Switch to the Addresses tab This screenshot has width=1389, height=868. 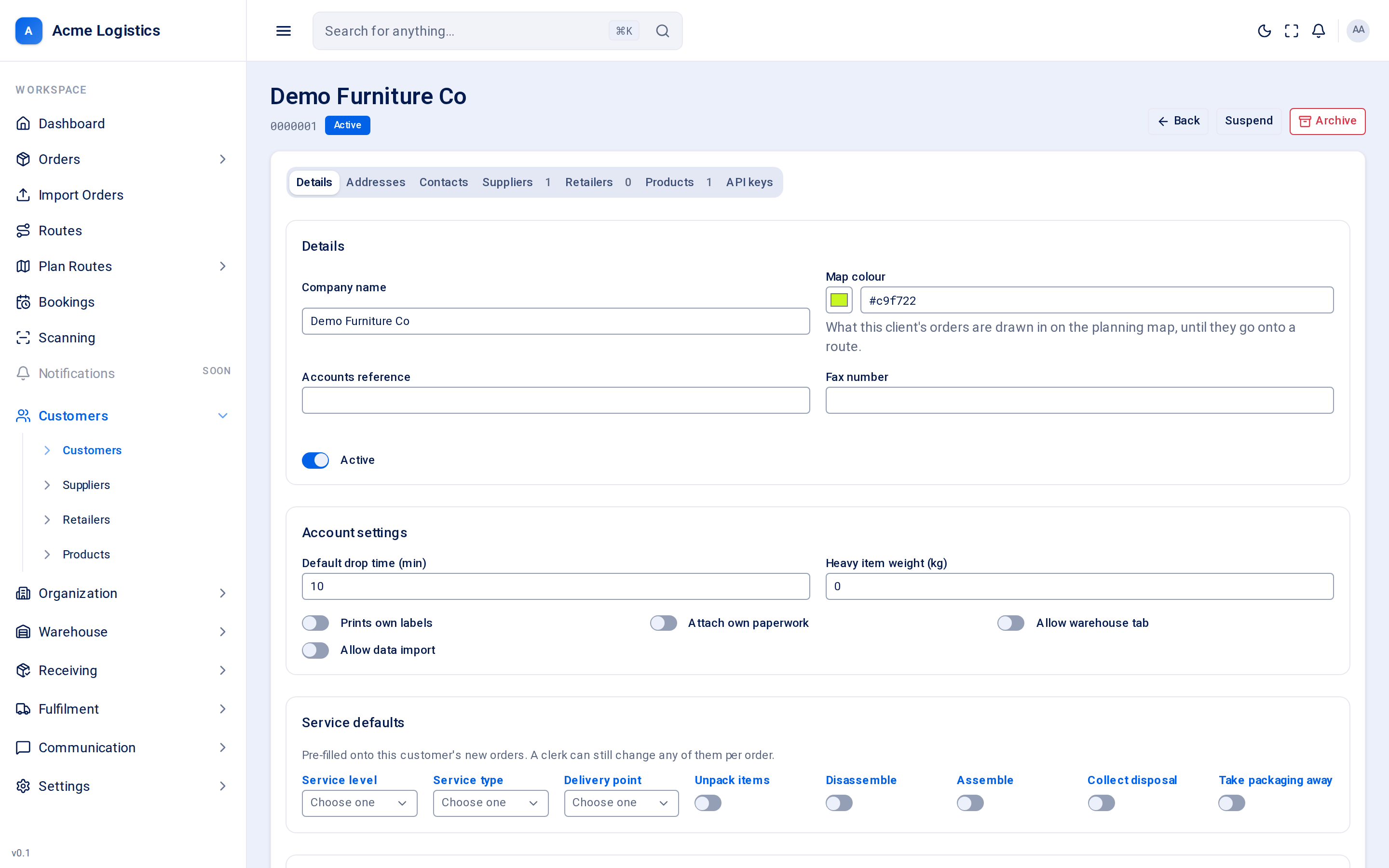[375, 183]
